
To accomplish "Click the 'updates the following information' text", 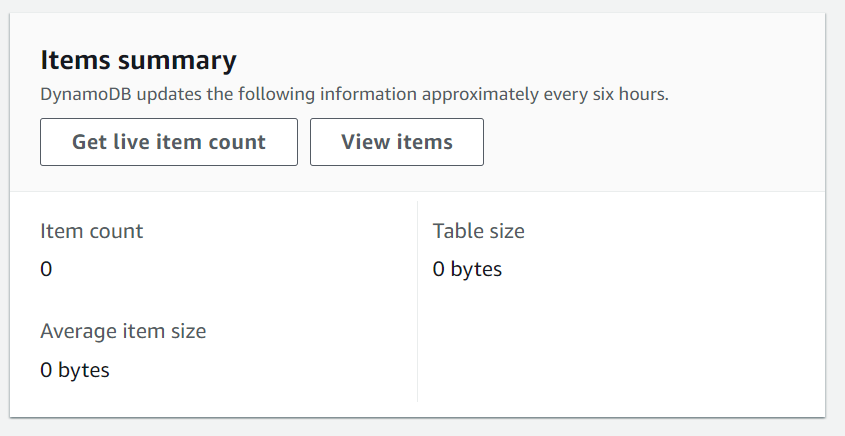I will 273,96.
